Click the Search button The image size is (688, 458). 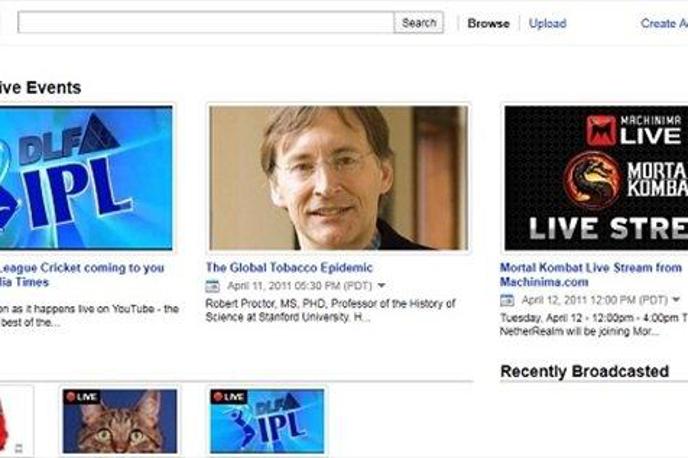[419, 22]
